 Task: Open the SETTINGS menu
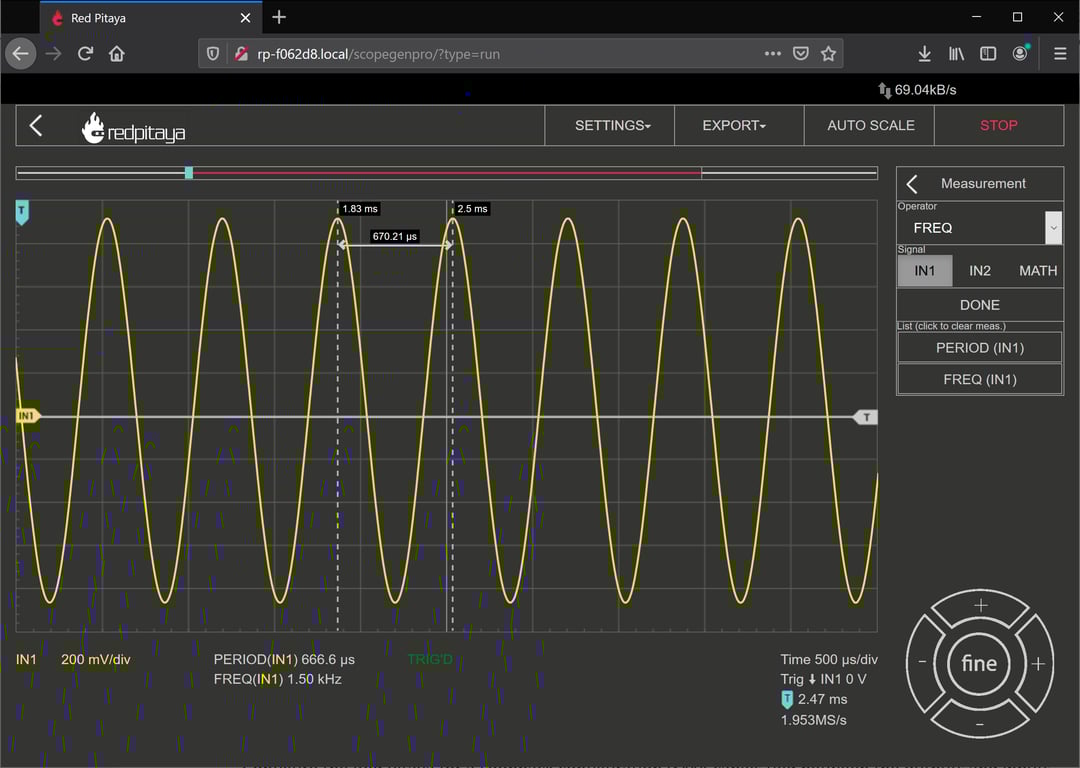click(x=612, y=125)
